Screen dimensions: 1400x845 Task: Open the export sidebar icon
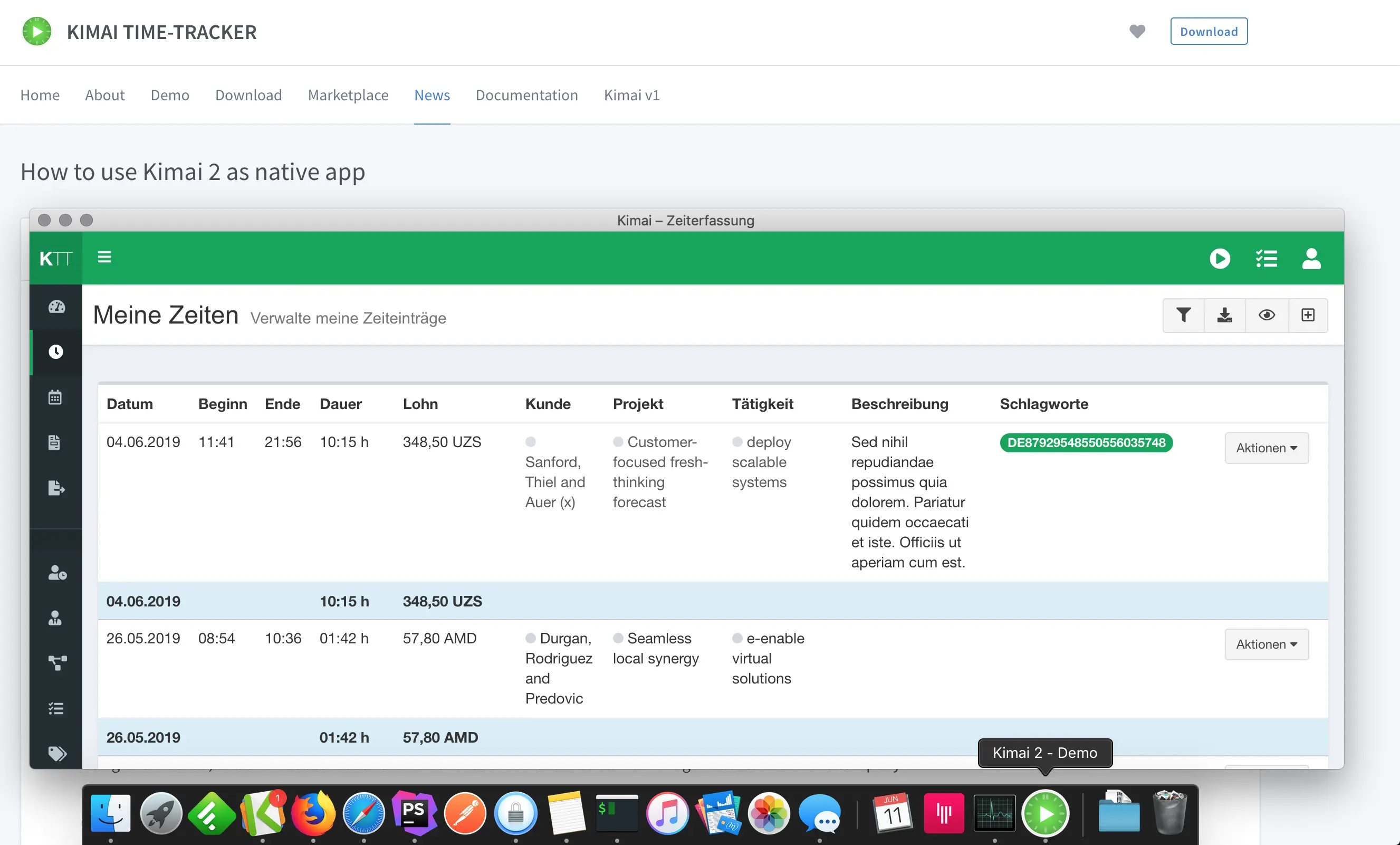(56, 488)
